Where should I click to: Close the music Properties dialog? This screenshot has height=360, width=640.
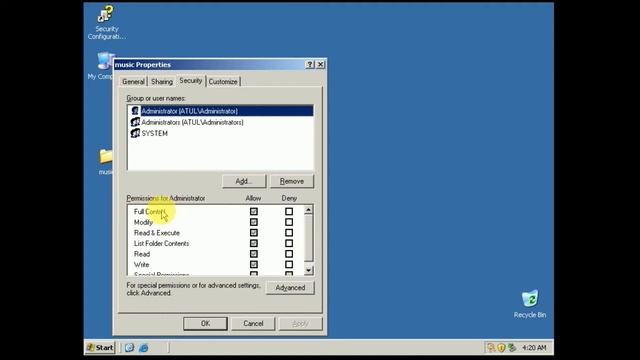tap(321, 64)
